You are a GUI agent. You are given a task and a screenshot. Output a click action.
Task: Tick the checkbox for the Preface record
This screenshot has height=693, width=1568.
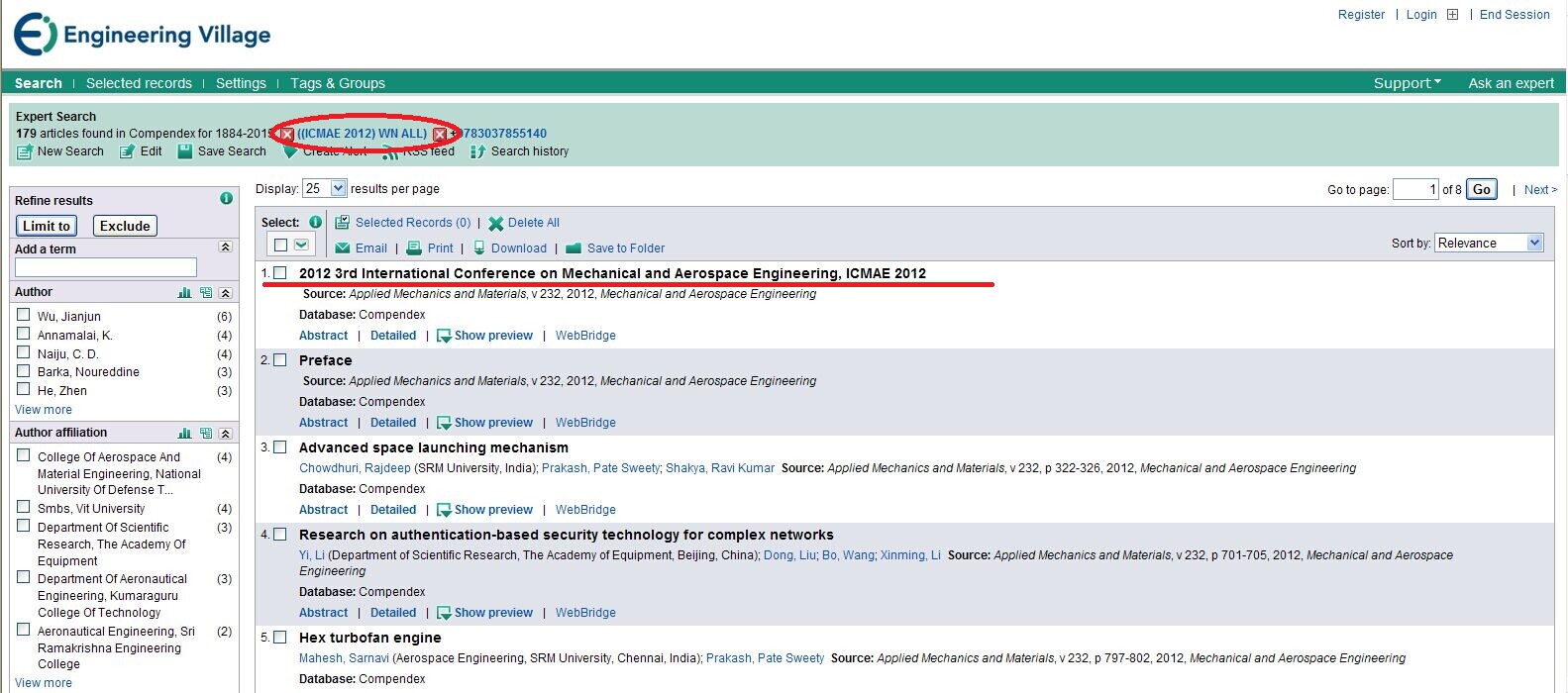pos(280,360)
